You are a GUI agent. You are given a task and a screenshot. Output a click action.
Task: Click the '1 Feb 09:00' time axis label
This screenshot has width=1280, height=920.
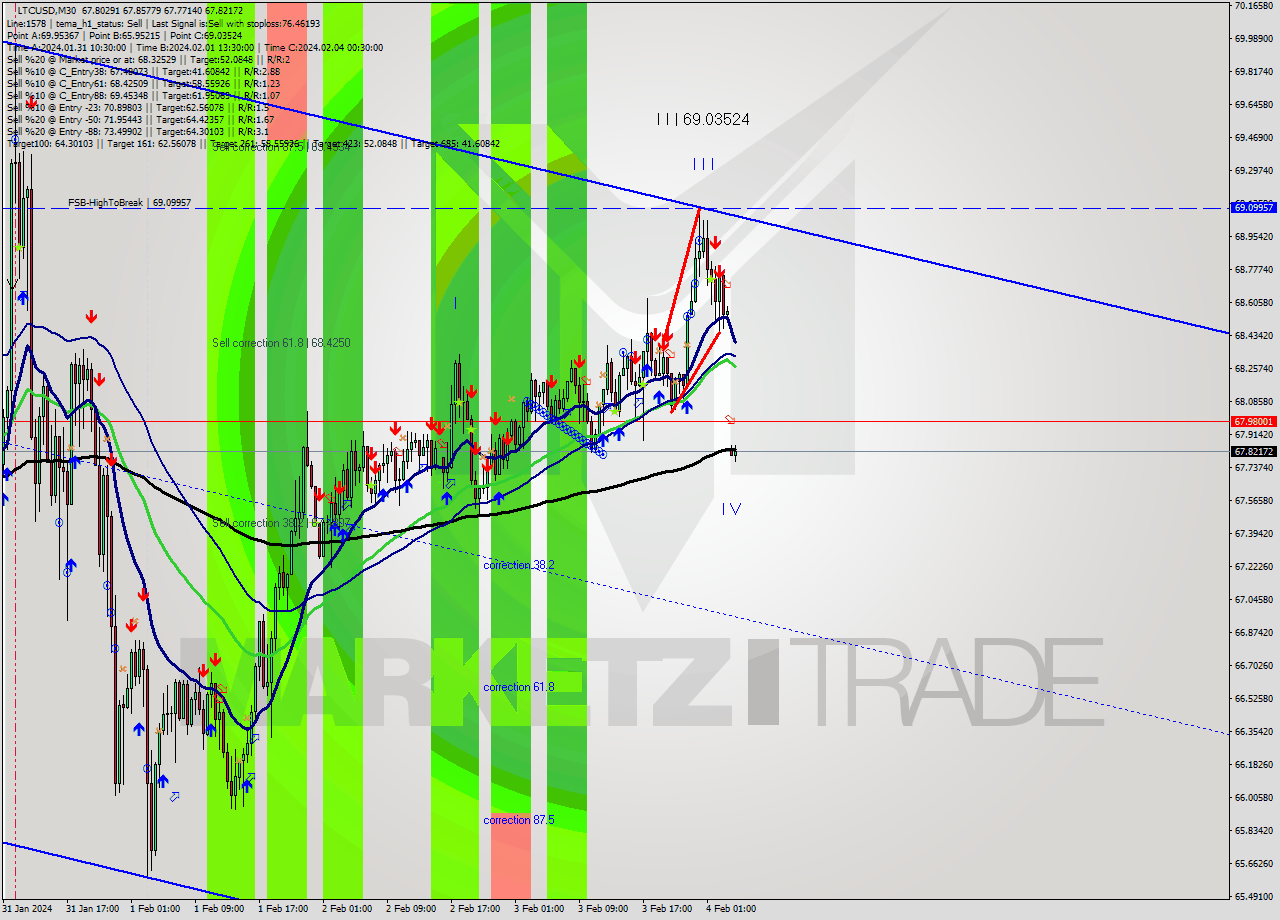coord(219,909)
